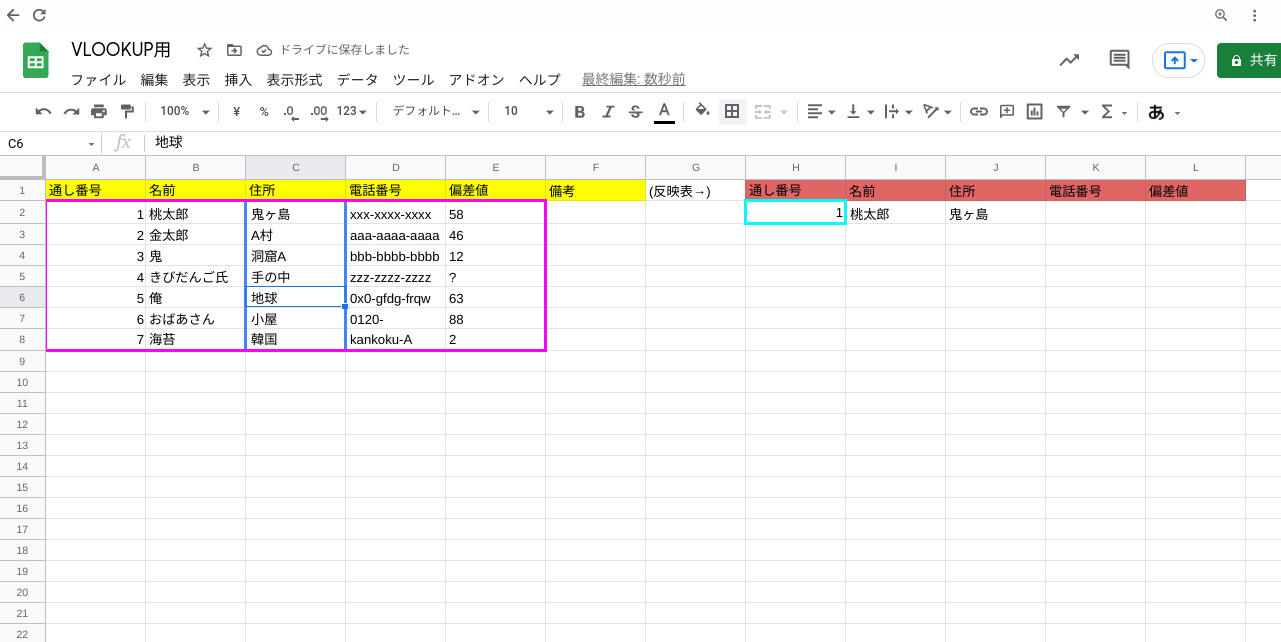Image resolution: width=1281 pixels, height=642 pixels.
Task: Open the borders icon
Action: pyautogui.click(x=732, y=111)
